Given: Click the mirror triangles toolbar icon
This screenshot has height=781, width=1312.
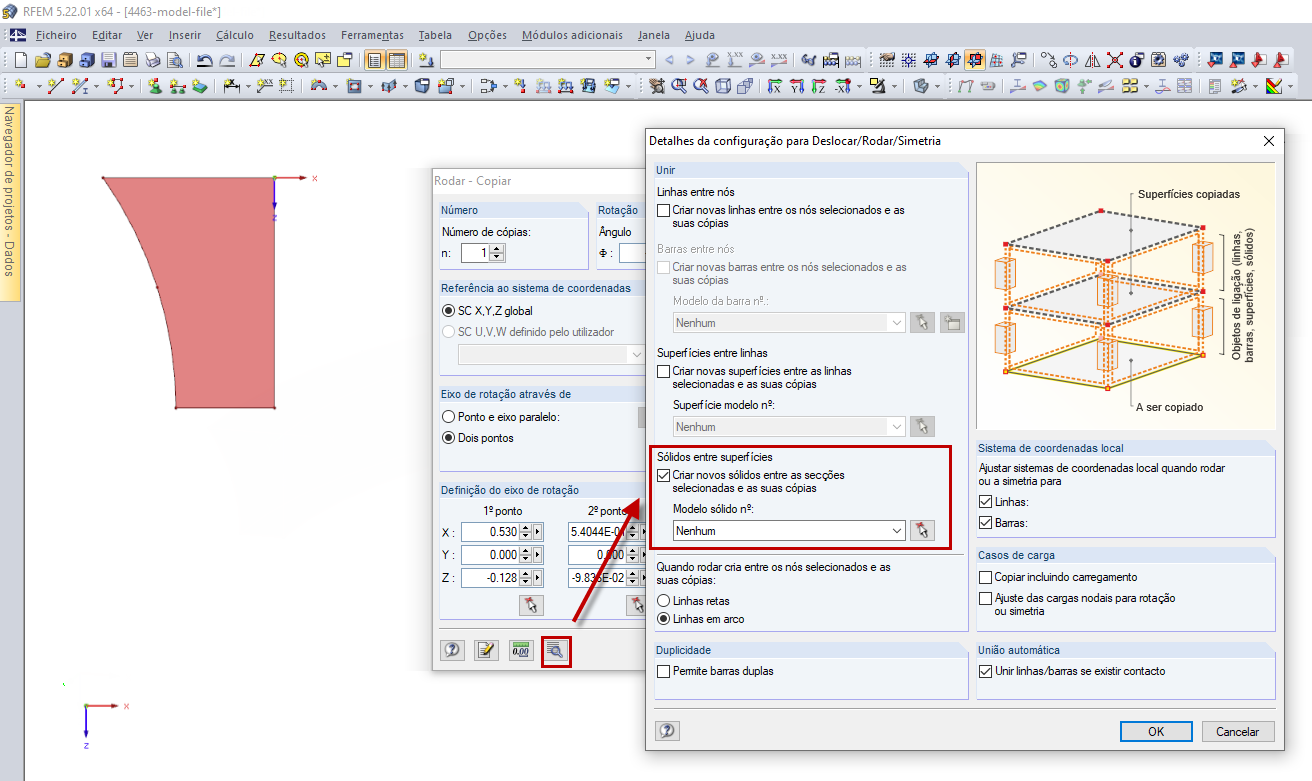Looking at the screenshot, I should [1092, 60].
